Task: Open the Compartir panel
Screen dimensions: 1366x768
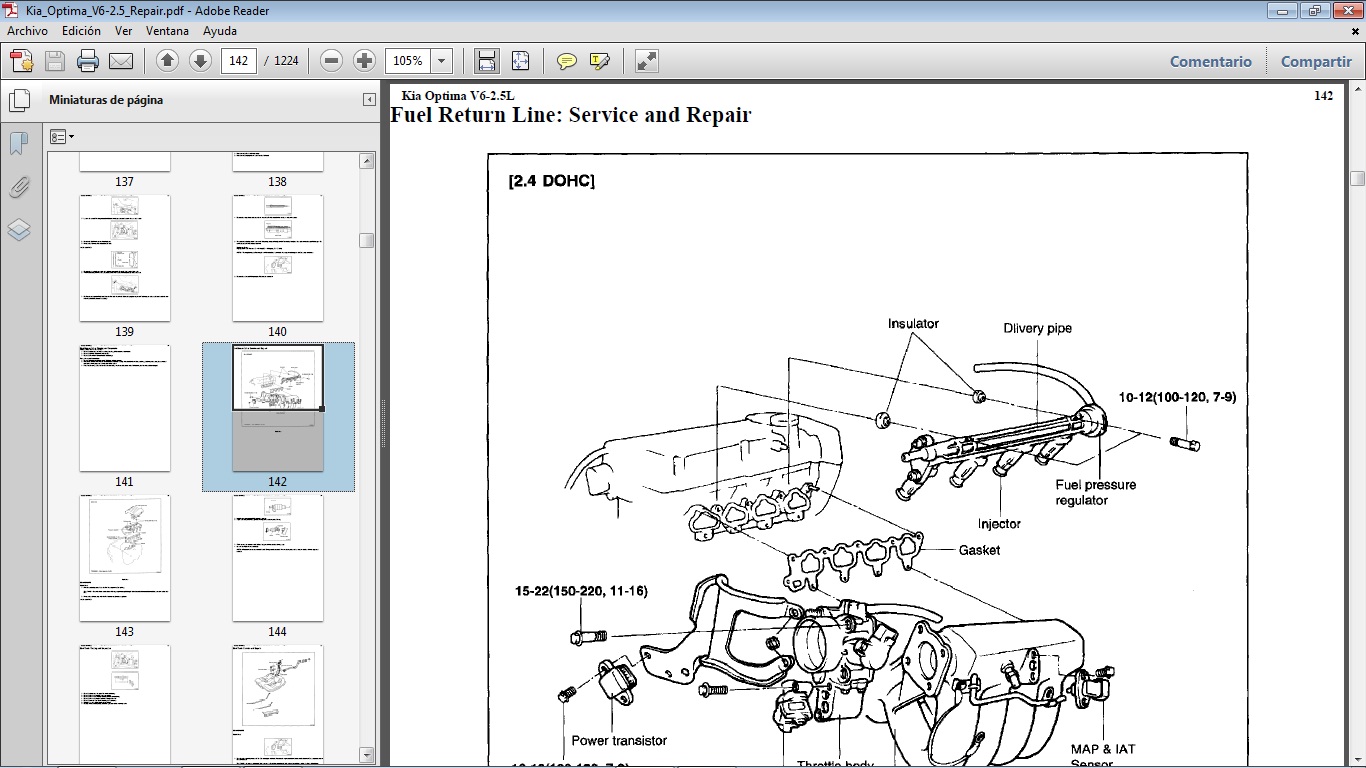Action: tap(1315, 61)
